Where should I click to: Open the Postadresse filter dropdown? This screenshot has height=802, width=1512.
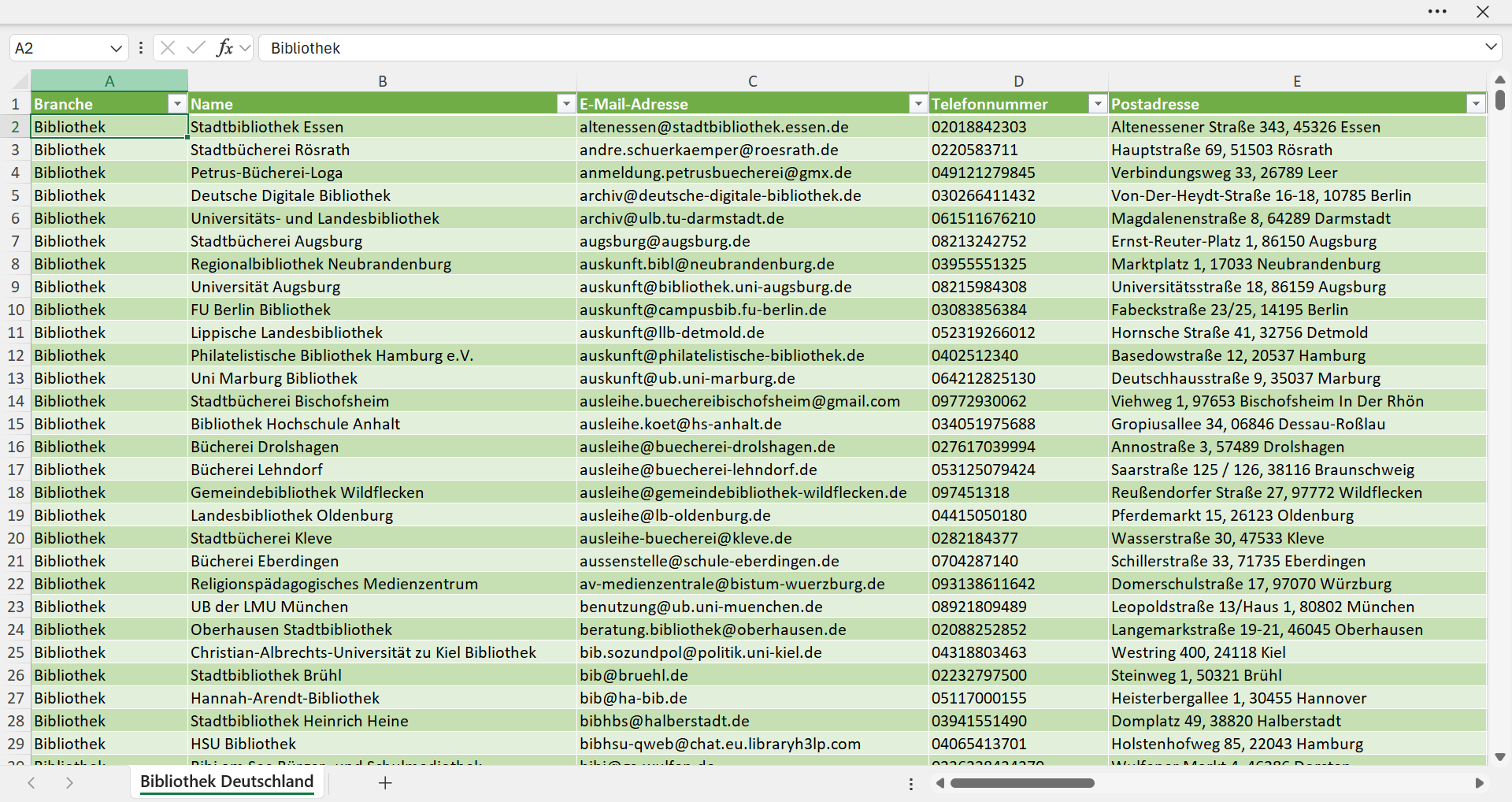pos(1476,104)
